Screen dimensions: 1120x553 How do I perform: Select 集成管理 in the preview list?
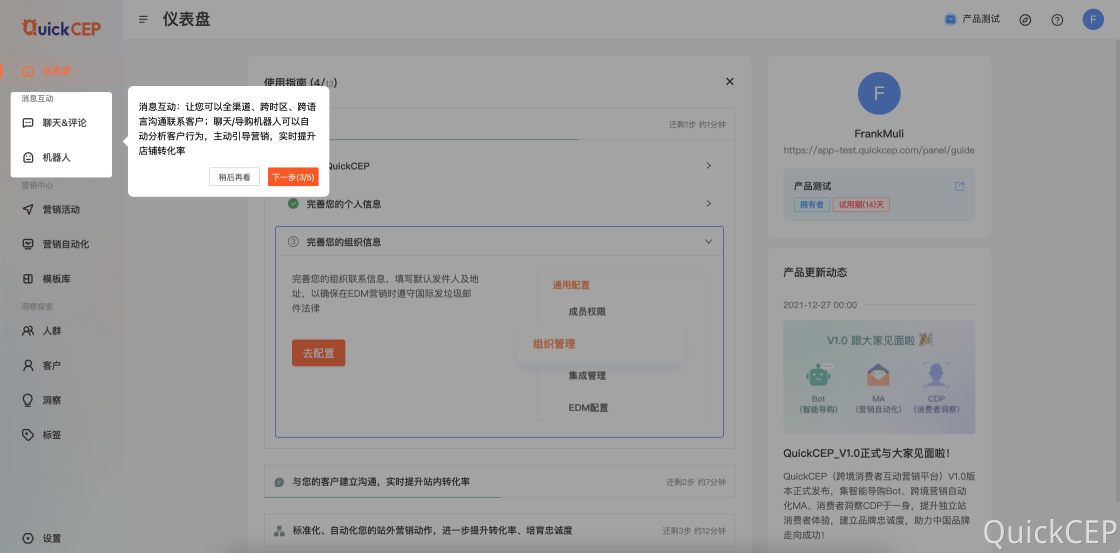click(x=587, y=375)
